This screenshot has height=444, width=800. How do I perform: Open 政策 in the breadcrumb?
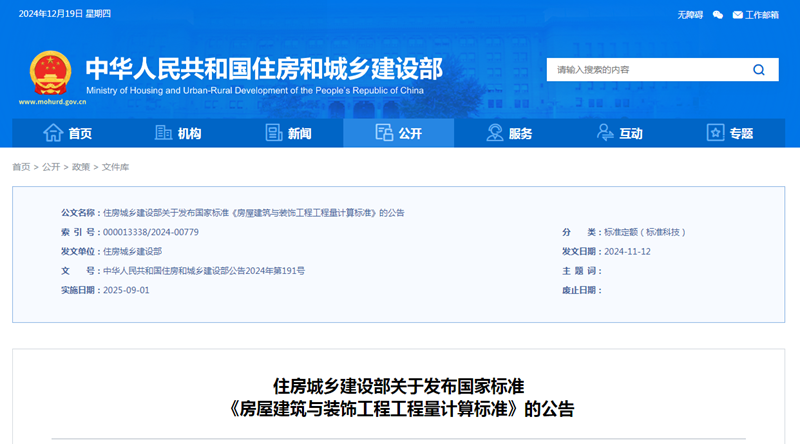[x=81, y=167]
